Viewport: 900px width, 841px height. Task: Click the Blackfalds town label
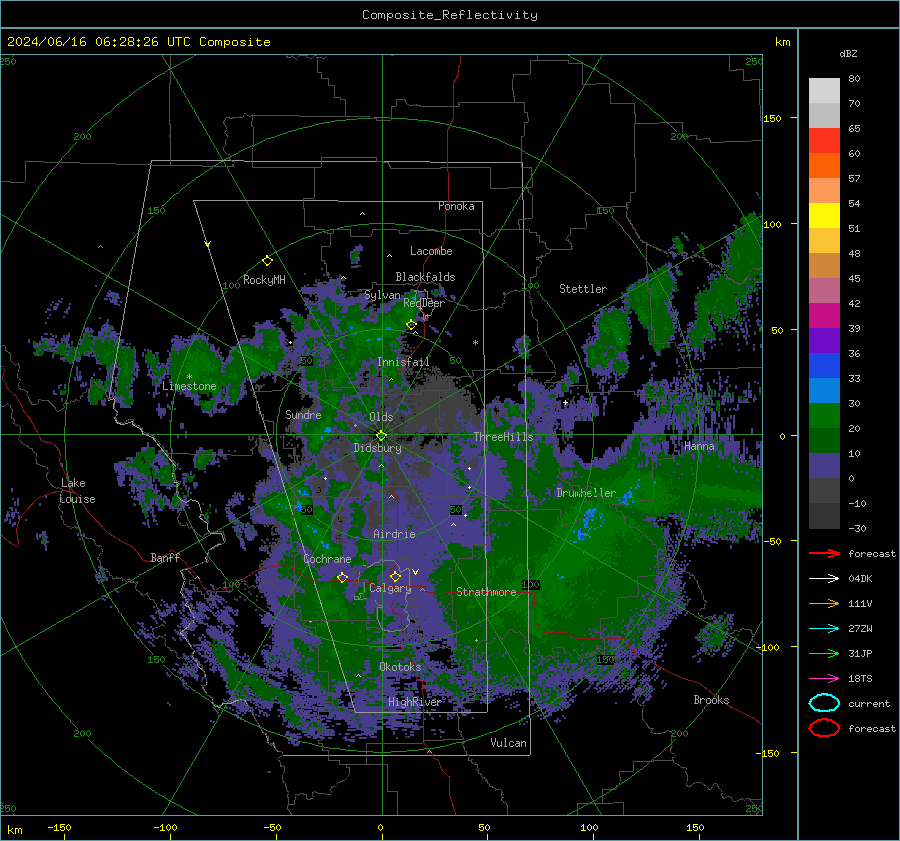pos(425,277)
